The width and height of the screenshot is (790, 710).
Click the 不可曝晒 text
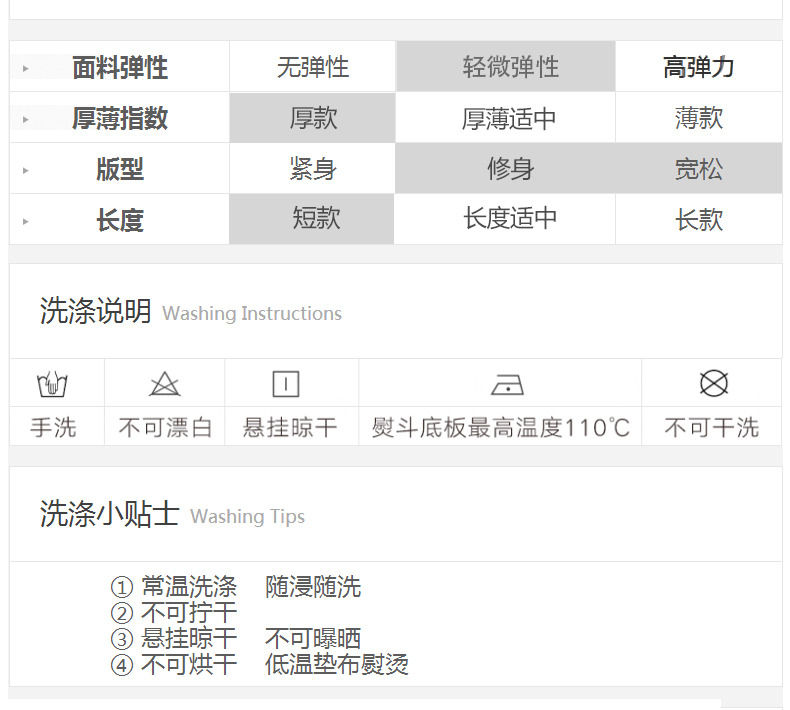coord(313,638)
